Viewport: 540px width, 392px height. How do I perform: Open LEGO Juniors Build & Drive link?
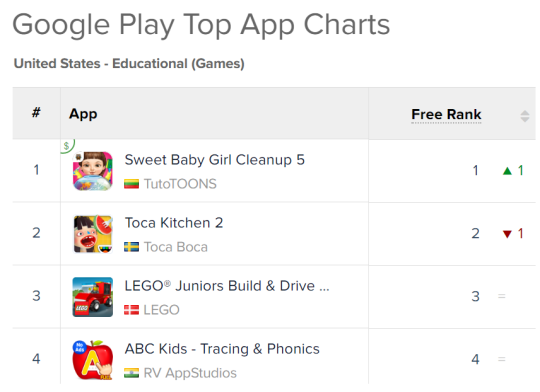pyautogui.click(x=227, y=286)
